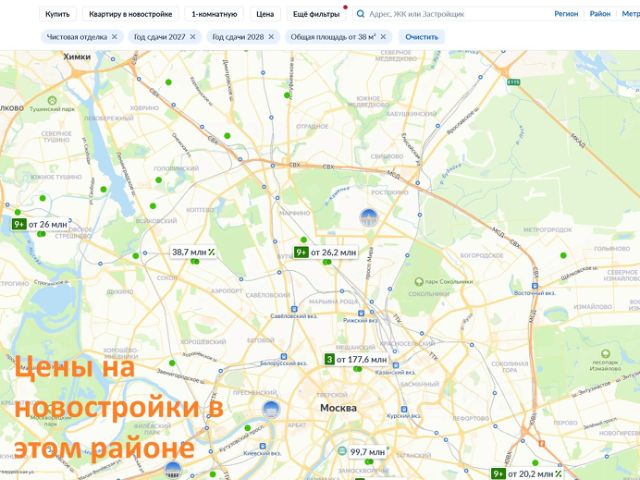640x480 pixels.
Task: Click the лесопарк Измайлово icon
Action: (606, 353)
